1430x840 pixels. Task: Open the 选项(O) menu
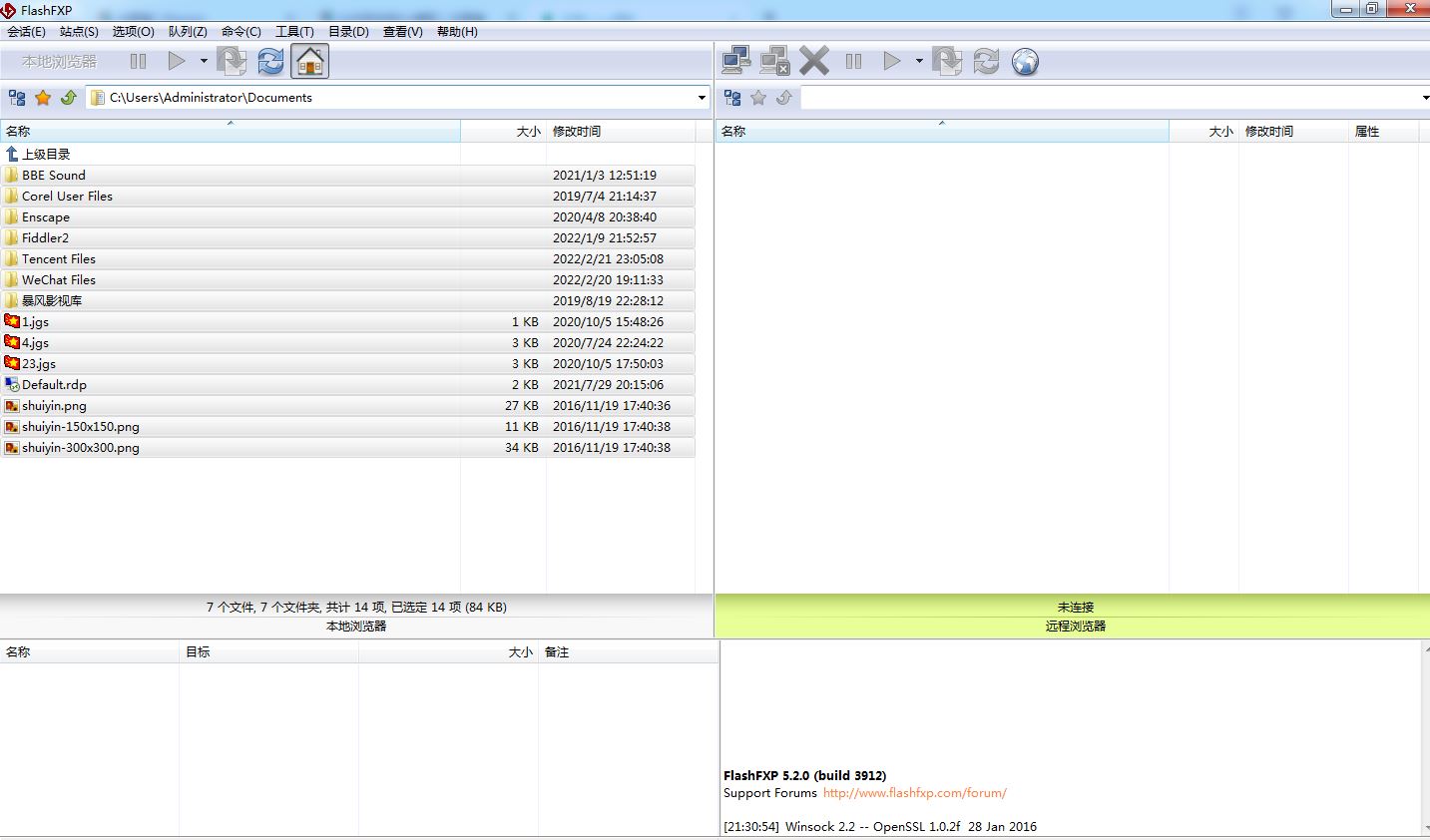pyautogui.click(x=133, y=32)
